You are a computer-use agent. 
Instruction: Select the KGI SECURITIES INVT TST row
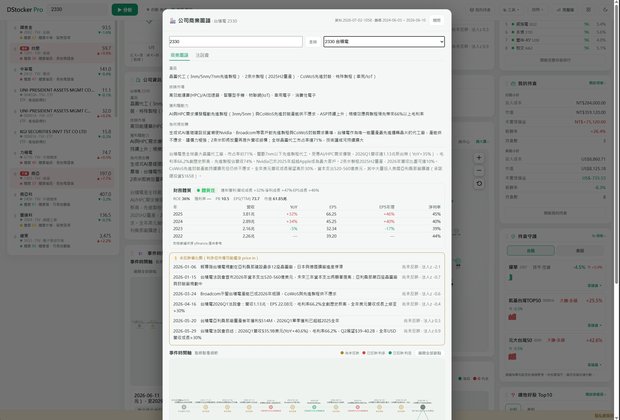click(63, 134)
